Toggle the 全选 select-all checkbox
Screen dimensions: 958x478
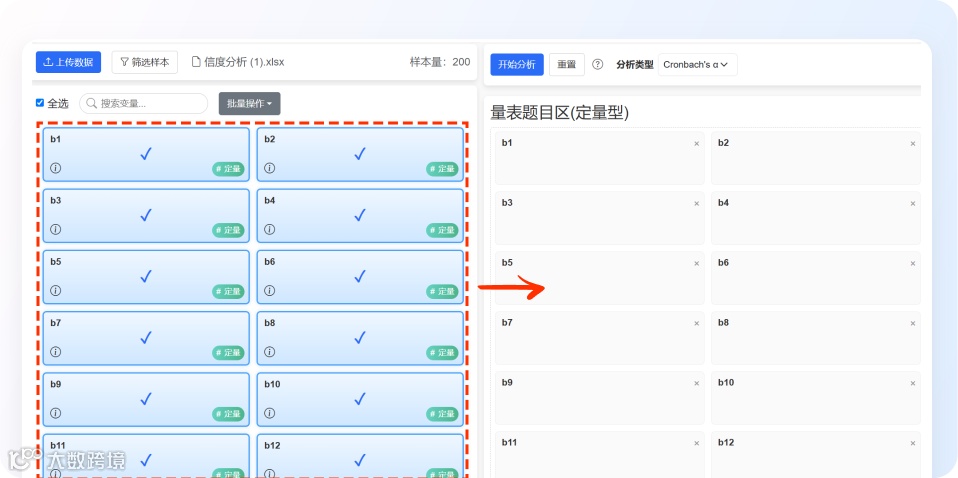(40, 103)
